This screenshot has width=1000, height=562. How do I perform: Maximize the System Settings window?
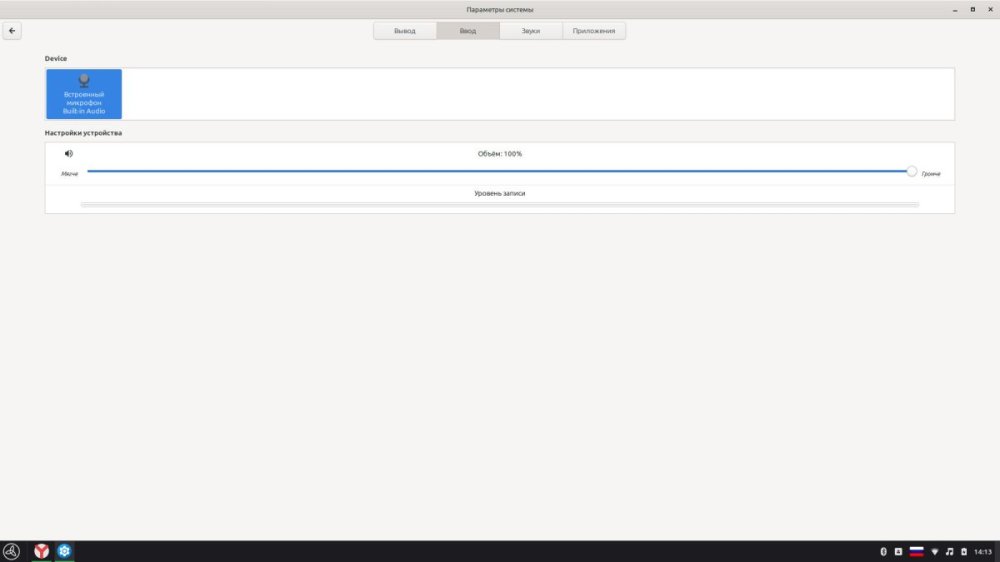coord(972,9)
